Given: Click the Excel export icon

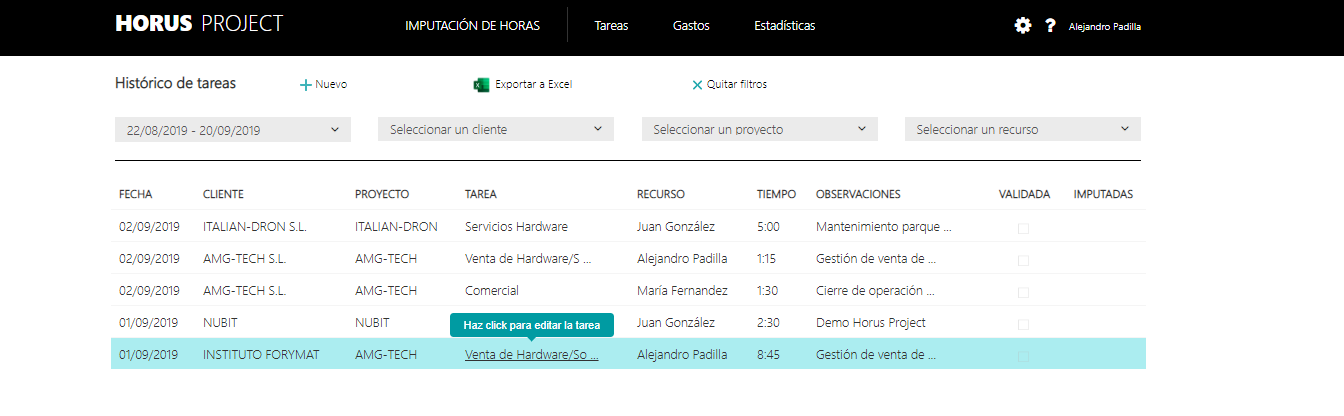Looking at the screenshot, I should click(x=481, y=85).
